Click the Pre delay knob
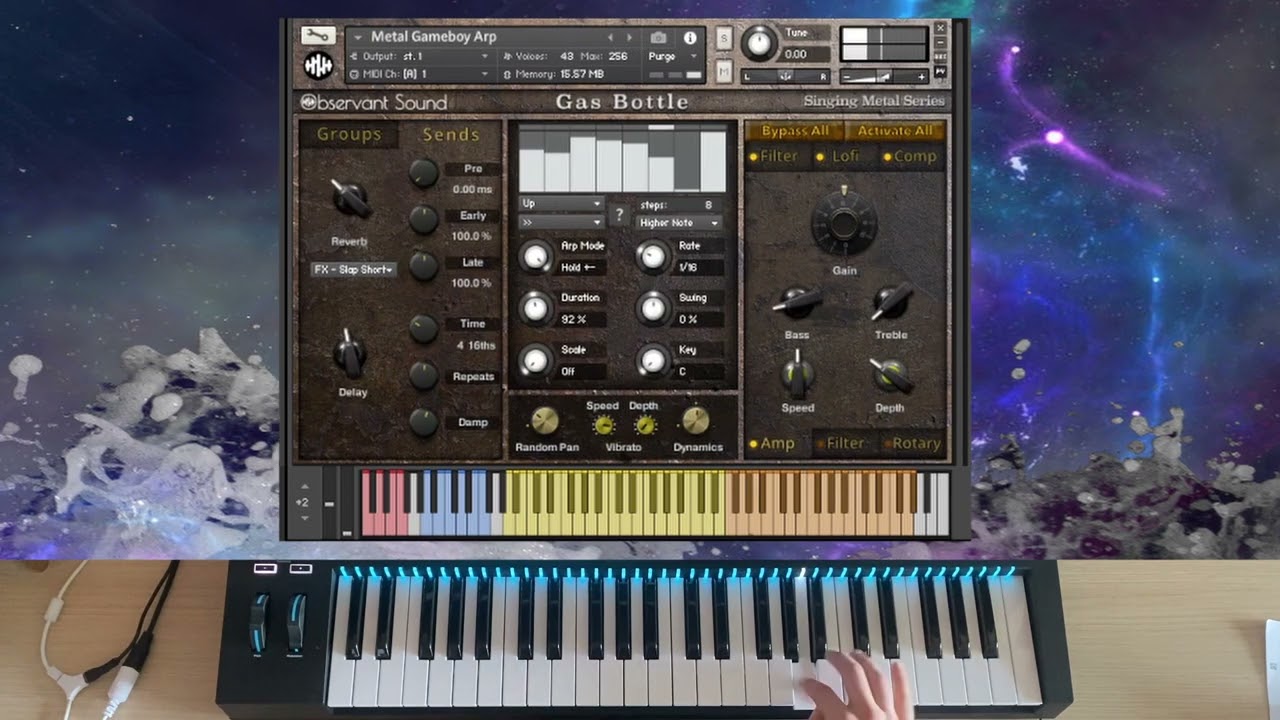This screenshot has height=720, width=1280. tap(424, 172)
